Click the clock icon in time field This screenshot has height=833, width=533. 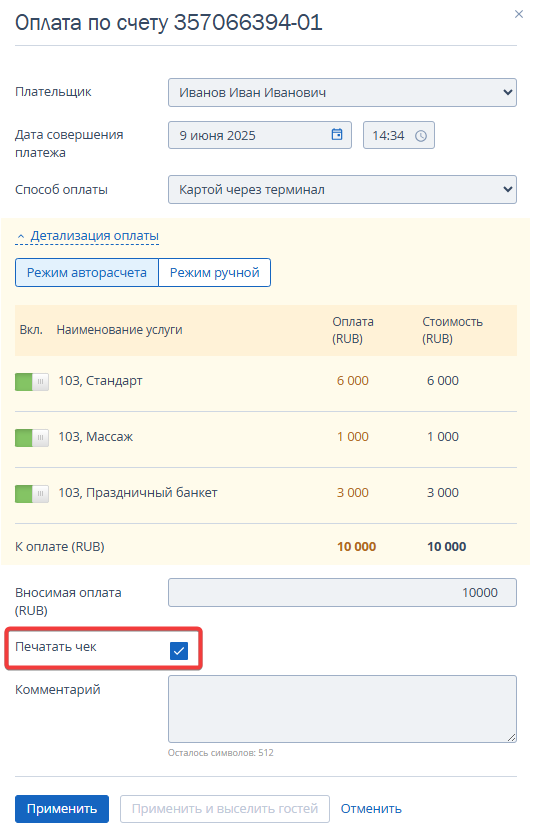(x=421, y=136)
